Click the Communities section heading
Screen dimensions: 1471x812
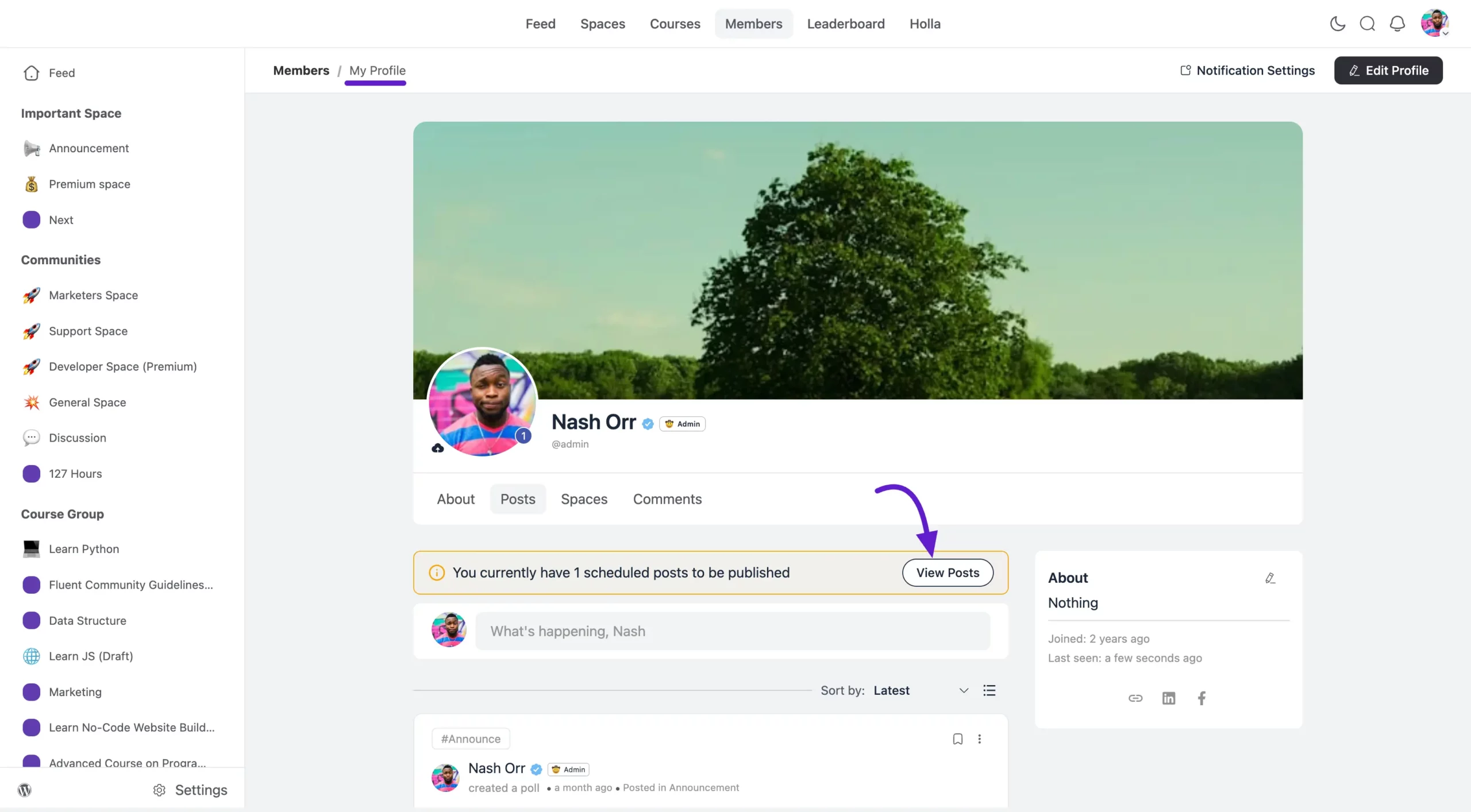61,260
